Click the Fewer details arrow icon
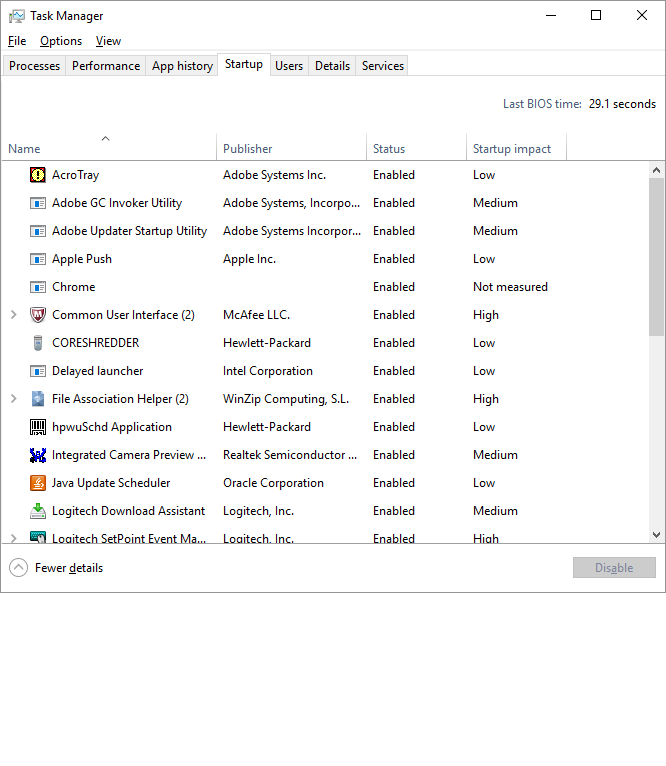The width and height of the screenshot is (666, 766). (19, 568)
